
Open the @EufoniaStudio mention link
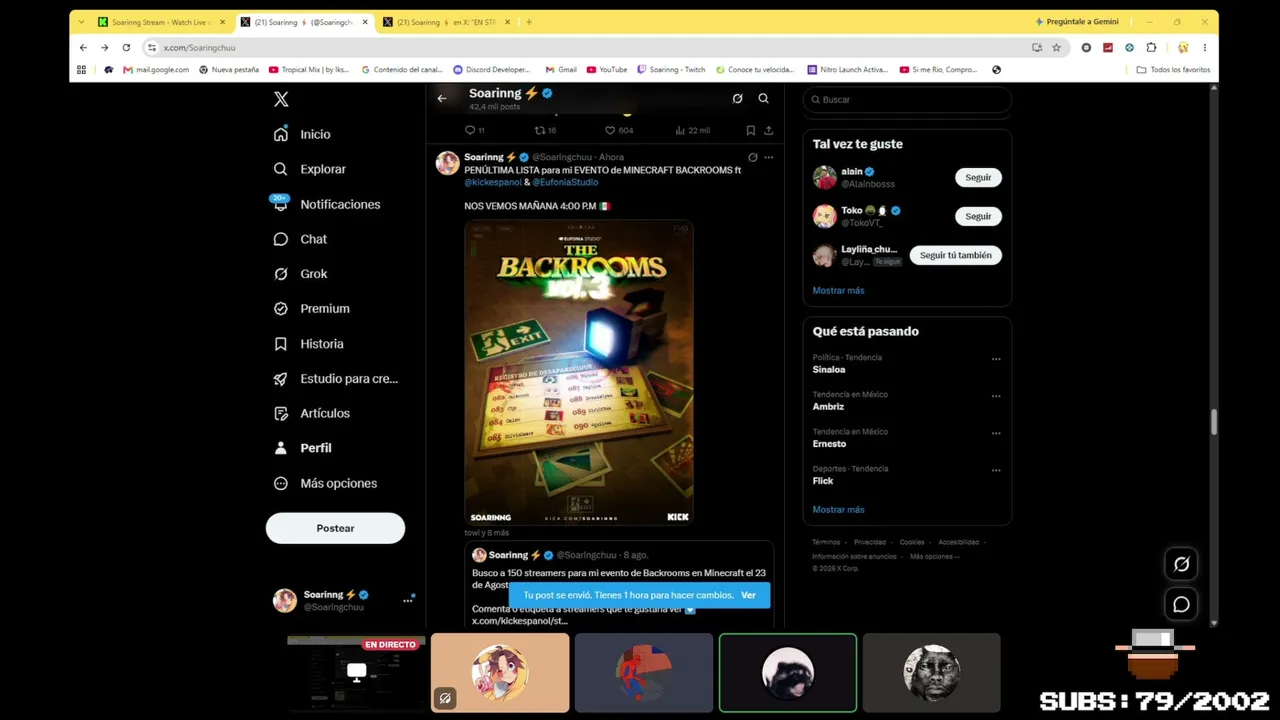(565, 182)
